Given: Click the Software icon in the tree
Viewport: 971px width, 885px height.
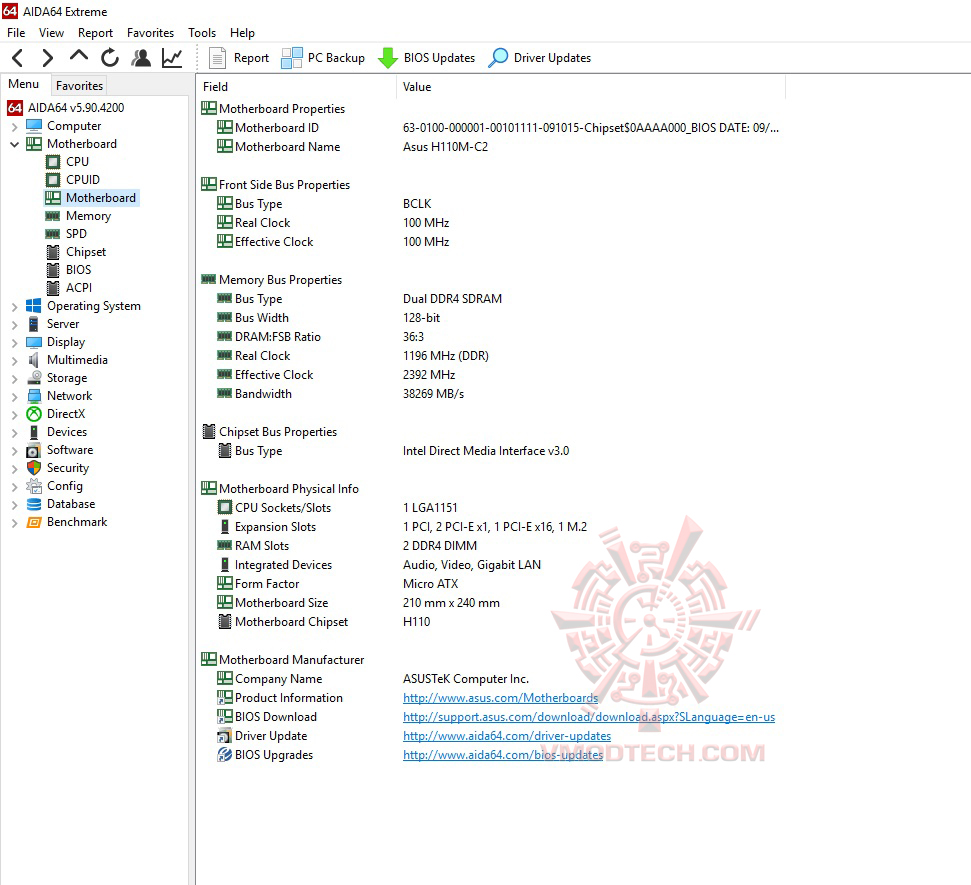Looking at the screenshot, I should click(33, 450).
